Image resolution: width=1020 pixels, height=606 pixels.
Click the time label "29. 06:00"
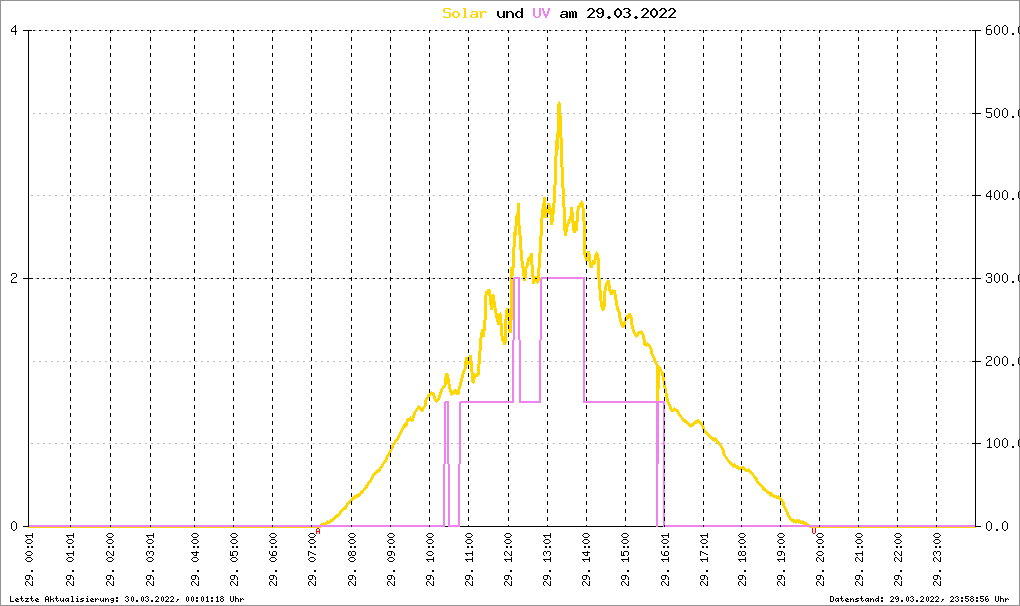[x=273, y=560]
